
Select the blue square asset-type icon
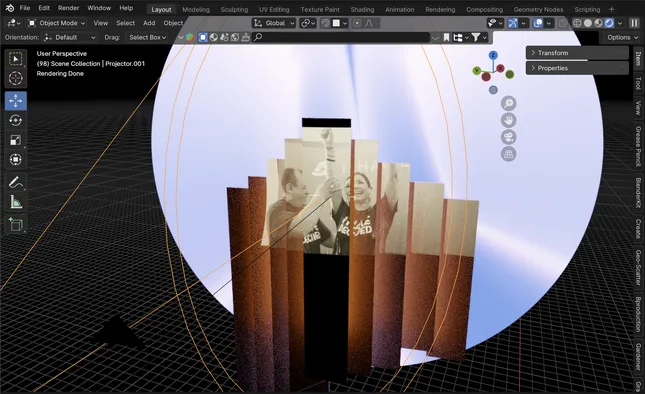click(x=203, y=37)
